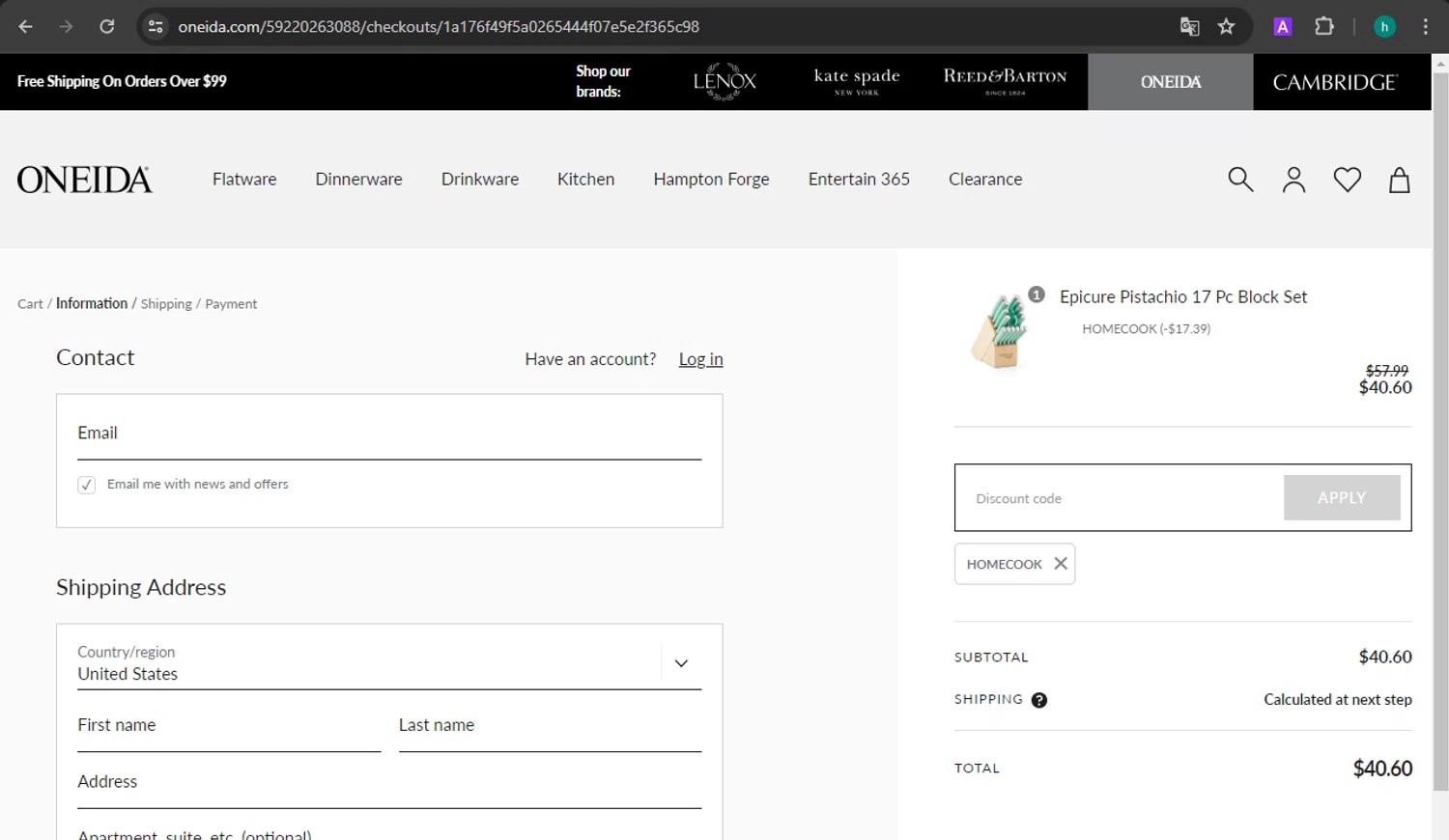
Task: Click the Epicure Pistachio 17 Pc Block Set title
Action: click(1183, 297)
